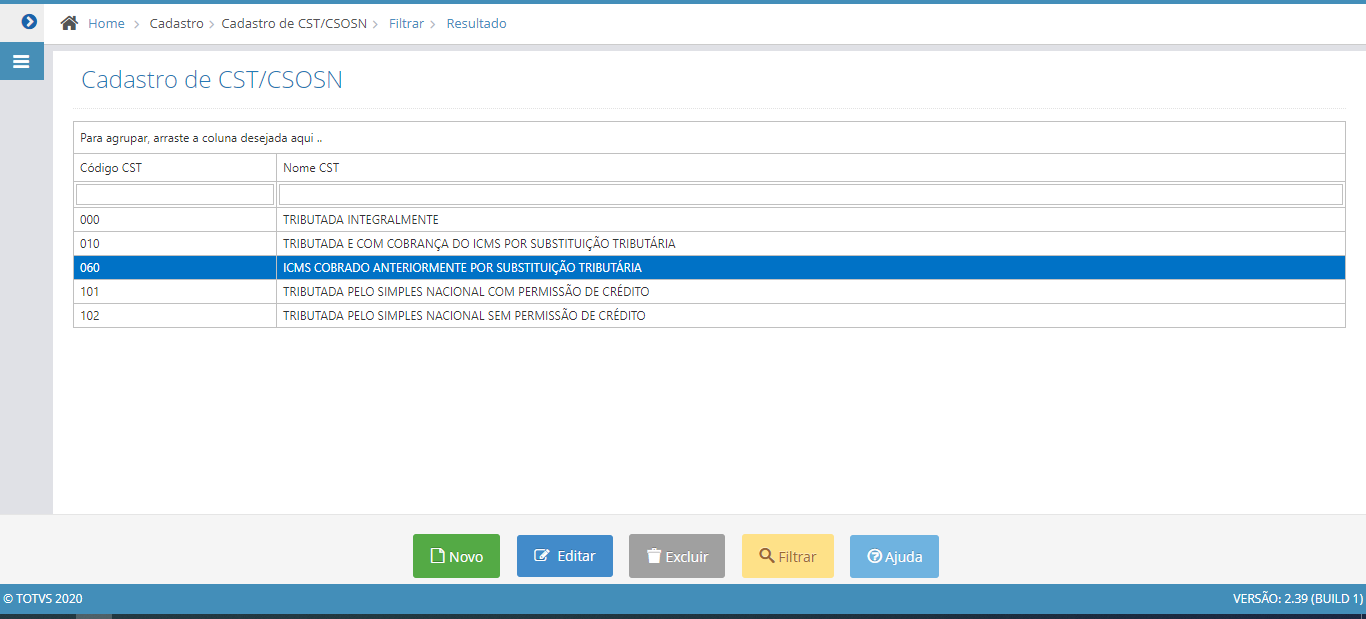1366x619 pixels.
Task: Go to Filtrar breadcrumb
Action: [406, 23]
